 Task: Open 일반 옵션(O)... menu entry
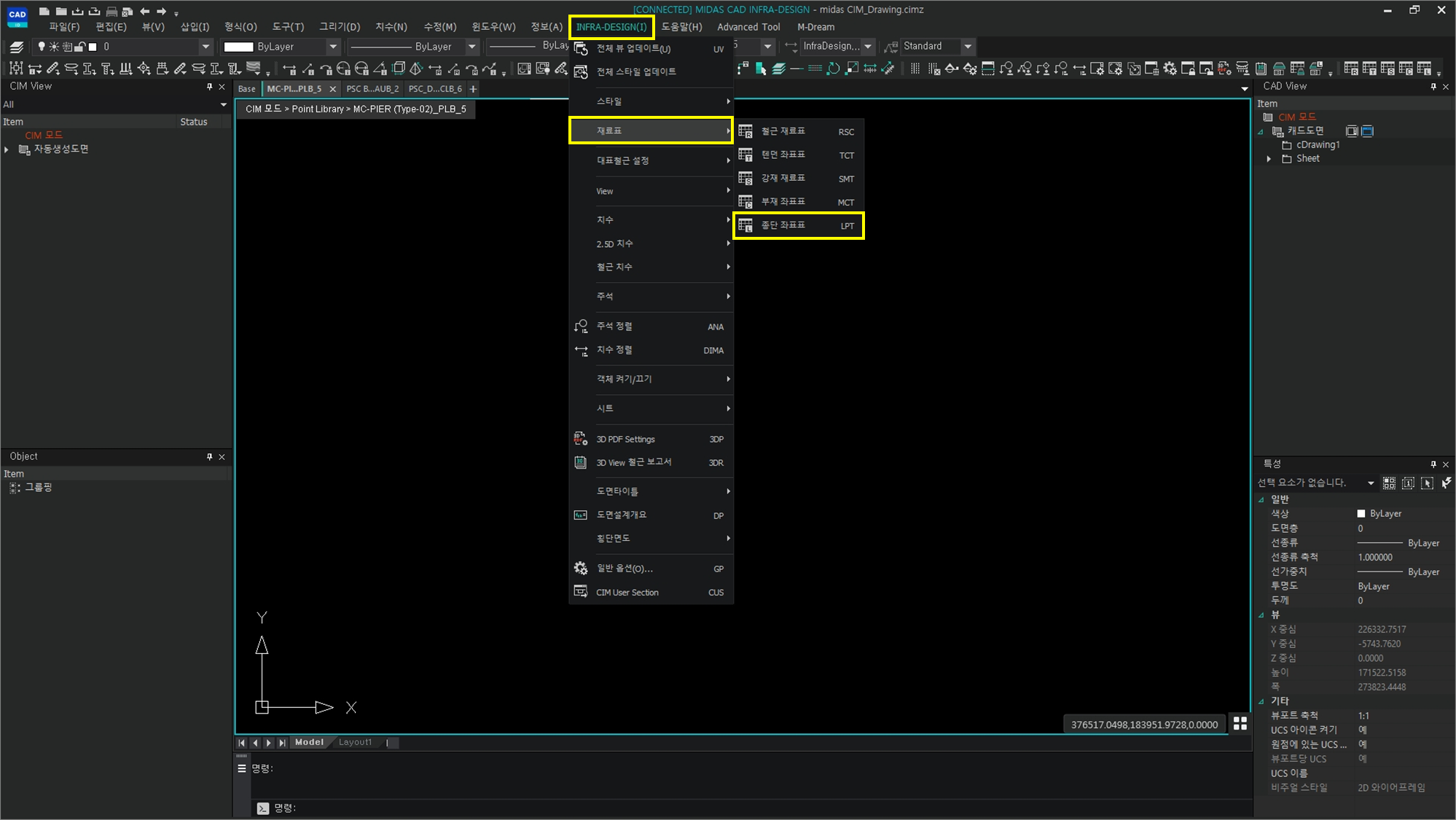[x=651, y=569]
